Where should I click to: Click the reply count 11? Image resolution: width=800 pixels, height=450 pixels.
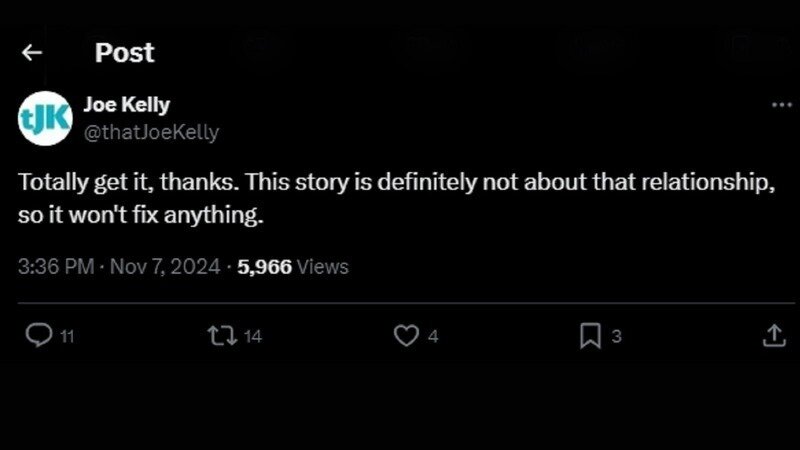coord(67,337)
